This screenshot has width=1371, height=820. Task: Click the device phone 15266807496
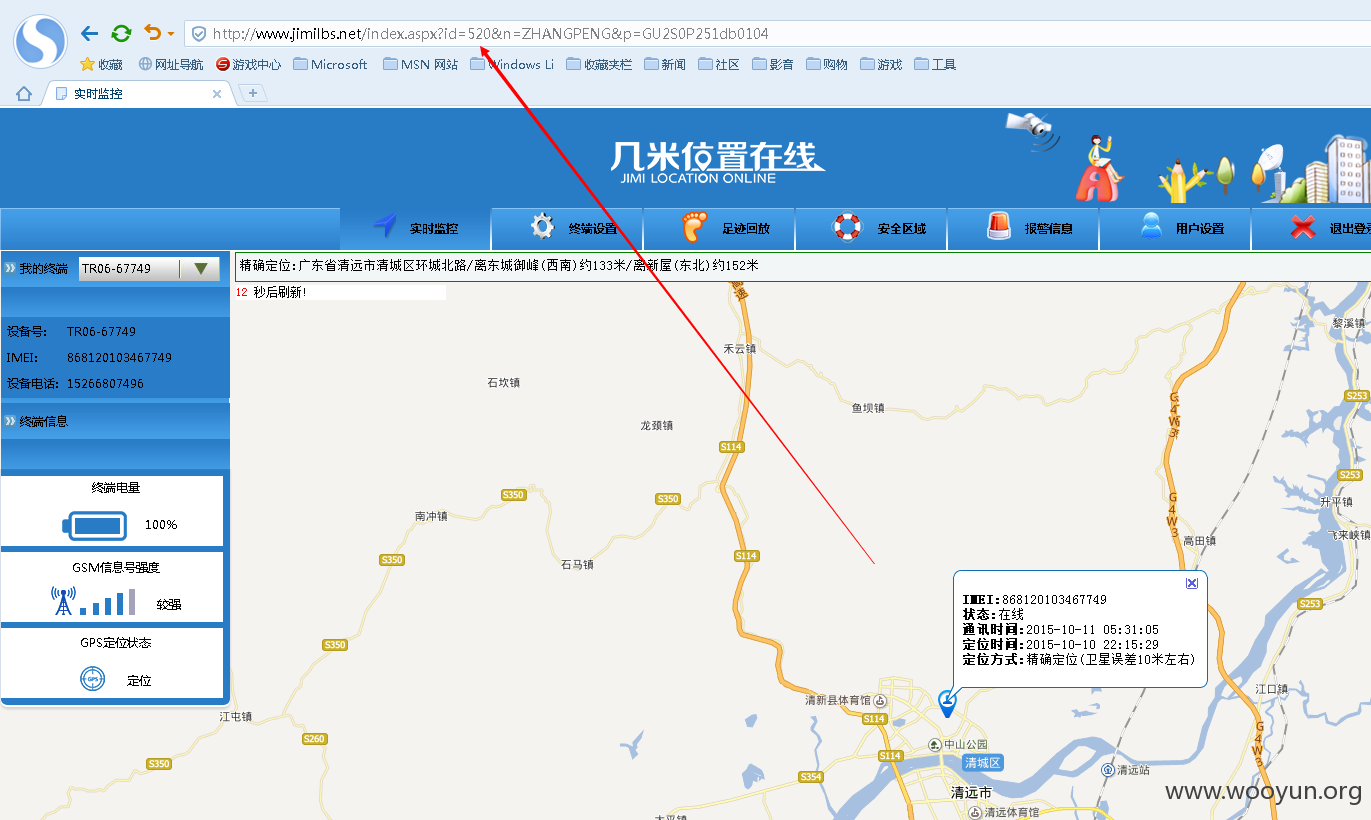tap(105, 383)
